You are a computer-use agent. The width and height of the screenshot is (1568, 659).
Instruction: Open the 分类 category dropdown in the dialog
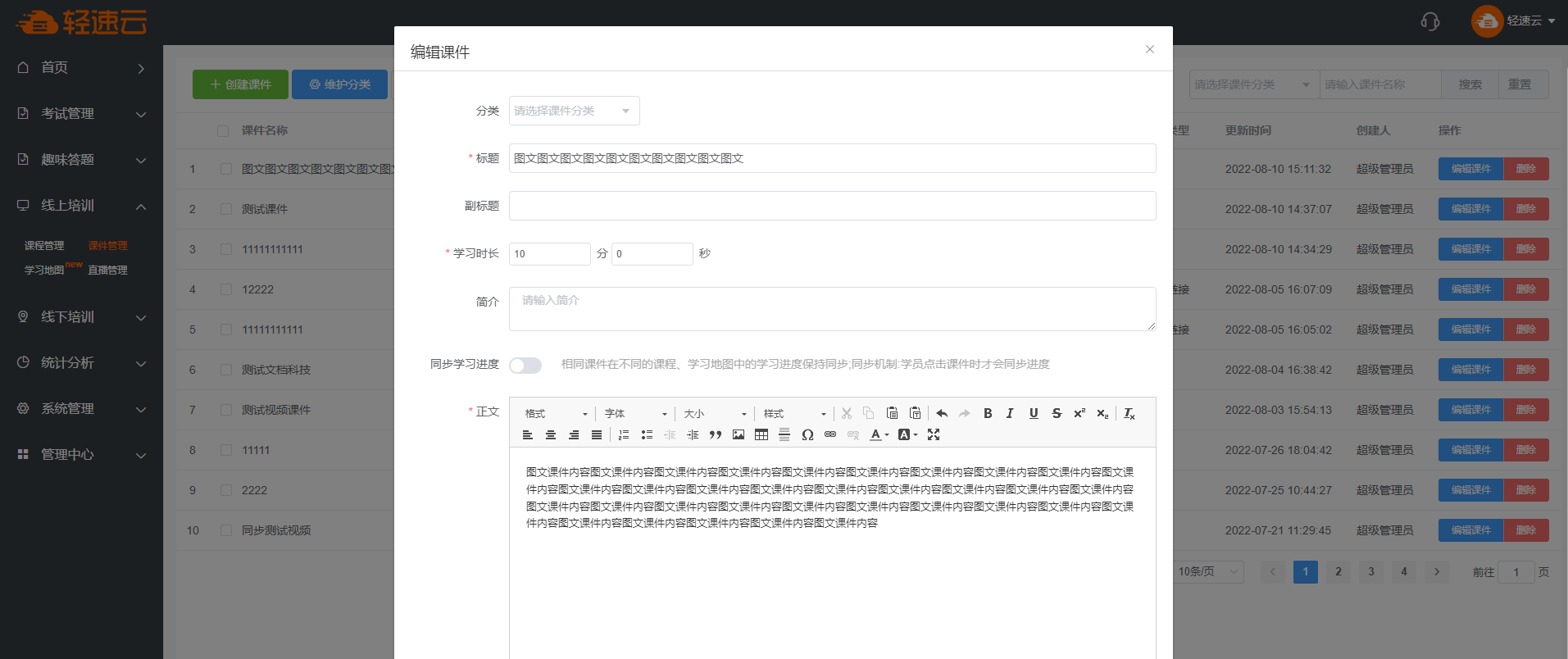pyautogui.click(x=574, y=111)
